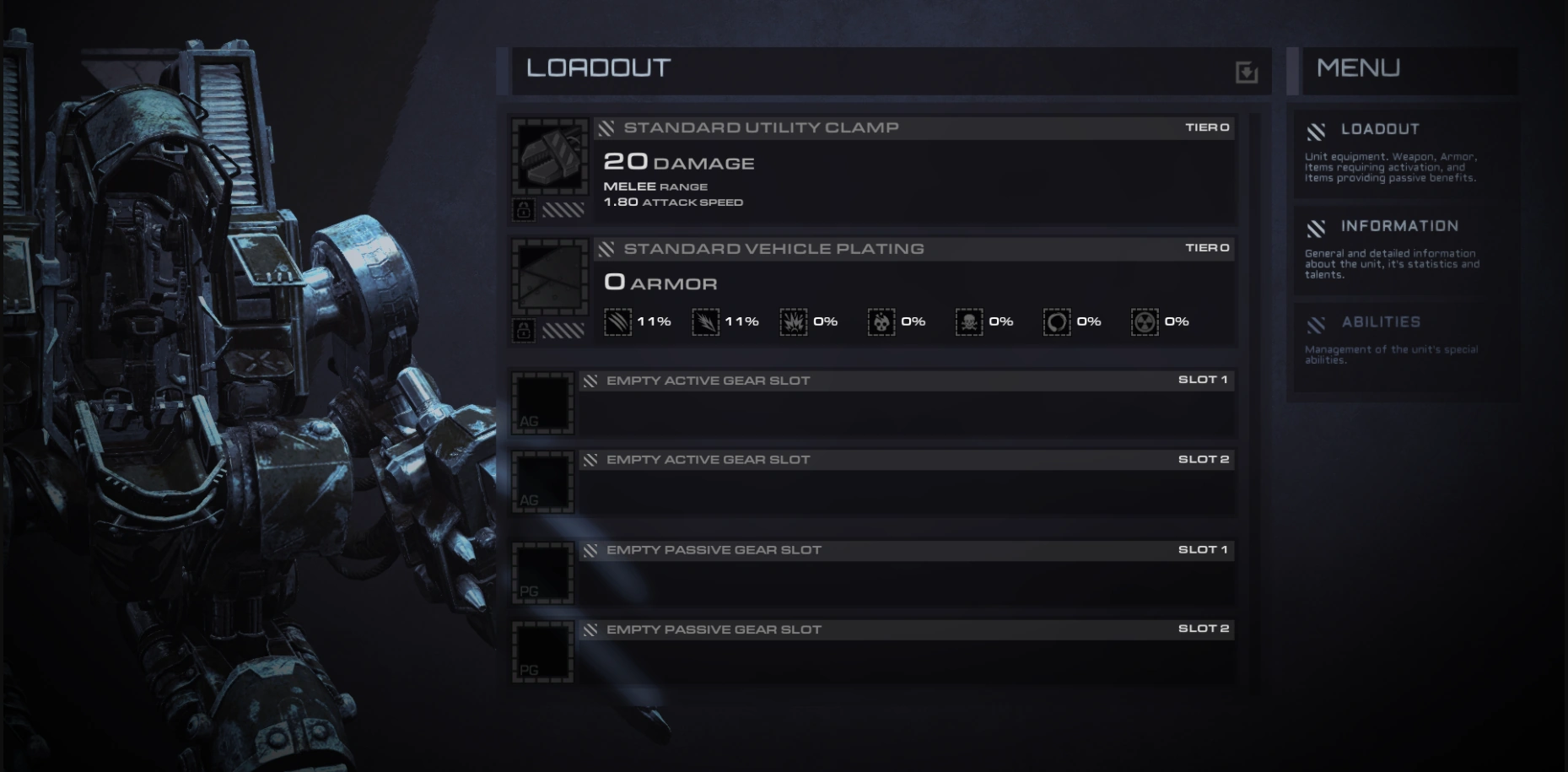
Task: Click the first 11% resistance icon
Action: point(617,321)
